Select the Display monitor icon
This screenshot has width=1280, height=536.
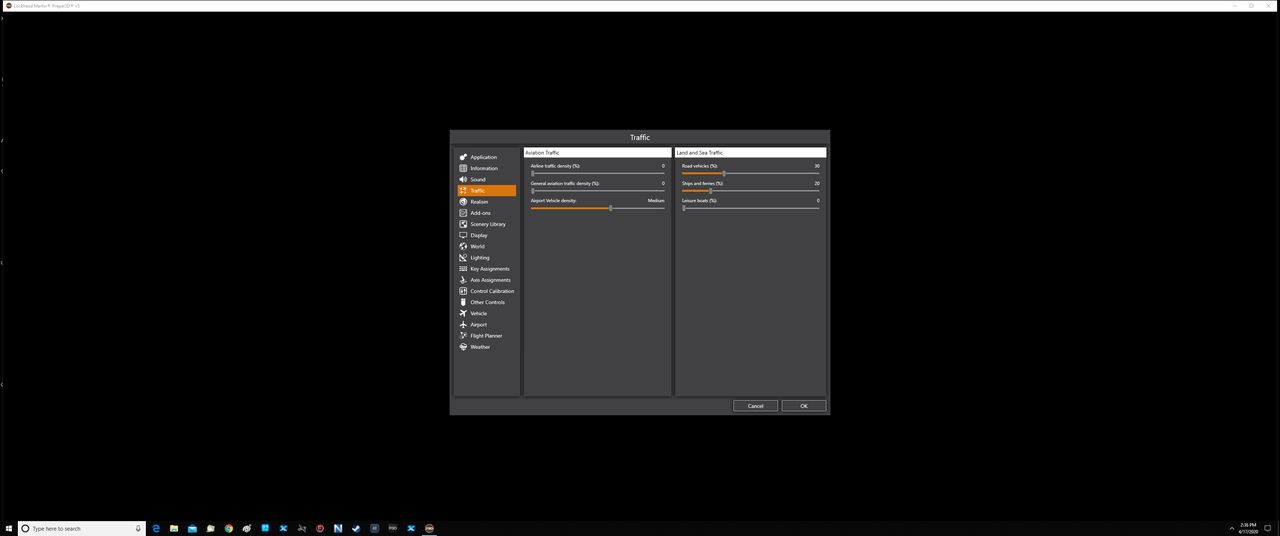[463, 235]
